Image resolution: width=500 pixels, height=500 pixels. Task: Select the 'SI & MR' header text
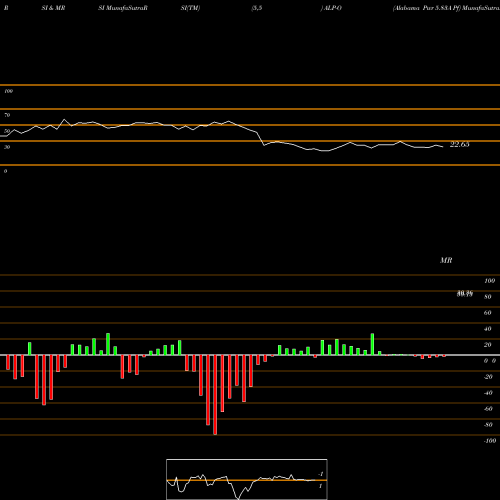click(x=53, y=8)
